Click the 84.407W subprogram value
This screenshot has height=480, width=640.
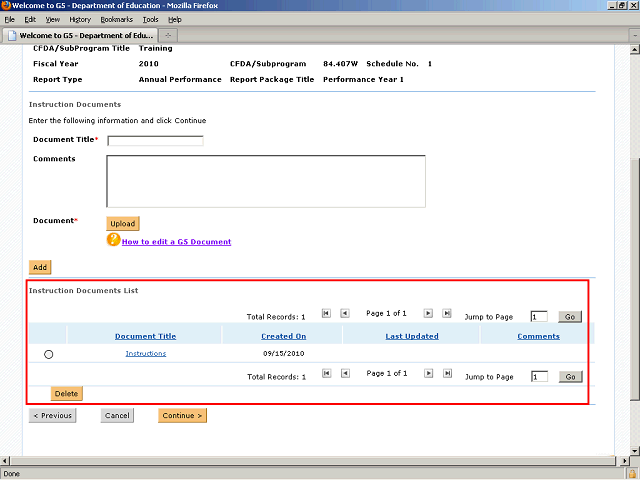tap(340, 64)
